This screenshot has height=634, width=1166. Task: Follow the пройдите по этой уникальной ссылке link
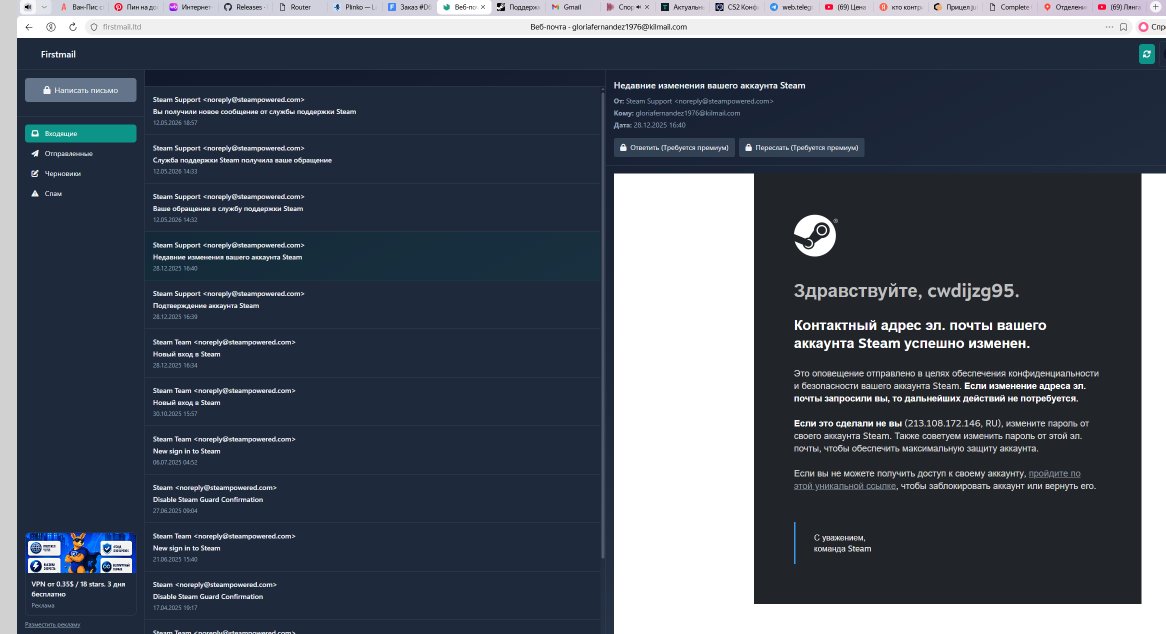tap(937, 479)
